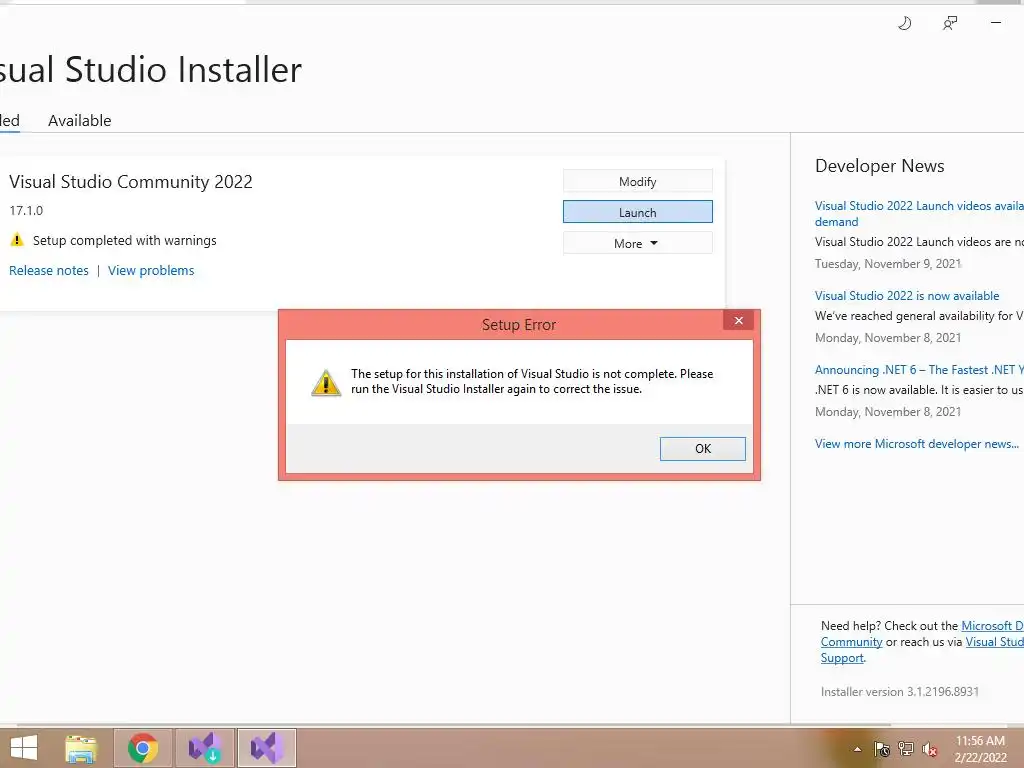Screen dimensions: 1024x768
Task: Select the Visual Studio taskbar icon
Action: coord(266,748)
